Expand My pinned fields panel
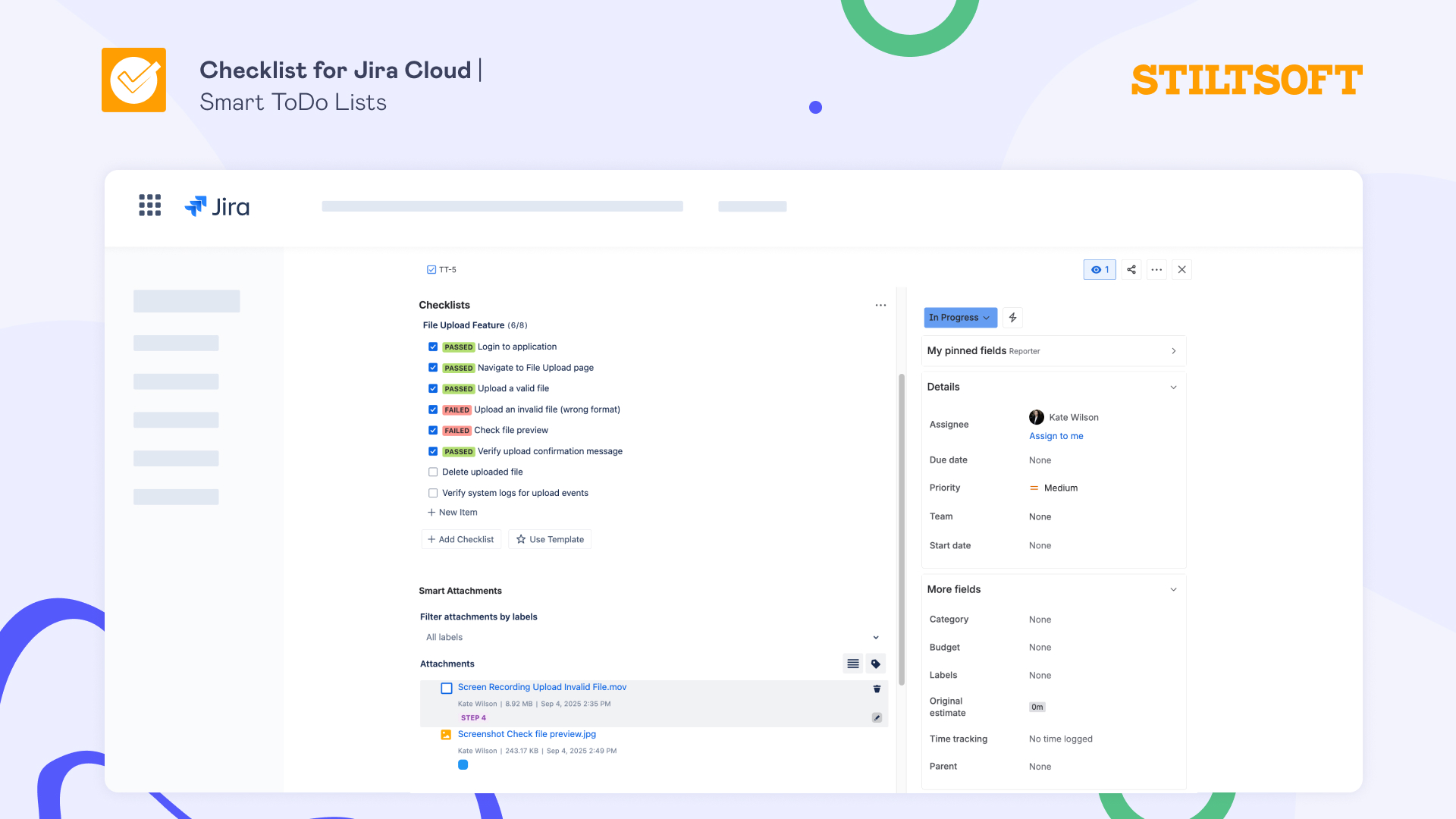 tap(1173, 350)
